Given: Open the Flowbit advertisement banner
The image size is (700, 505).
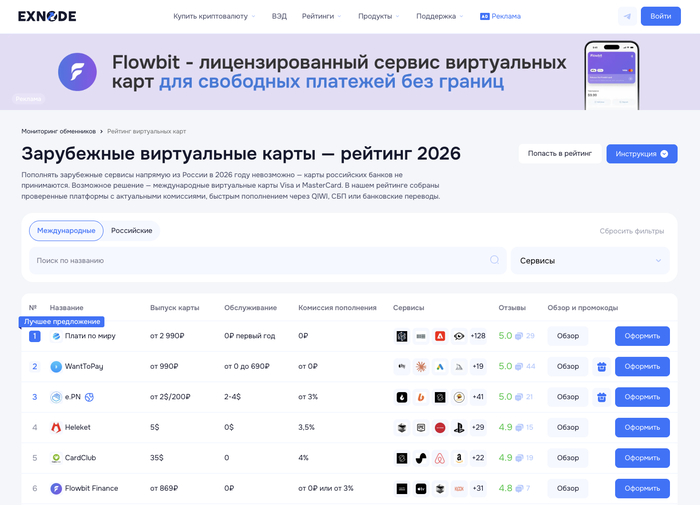Looking at the screenshot, I should (x=350, y=72).
